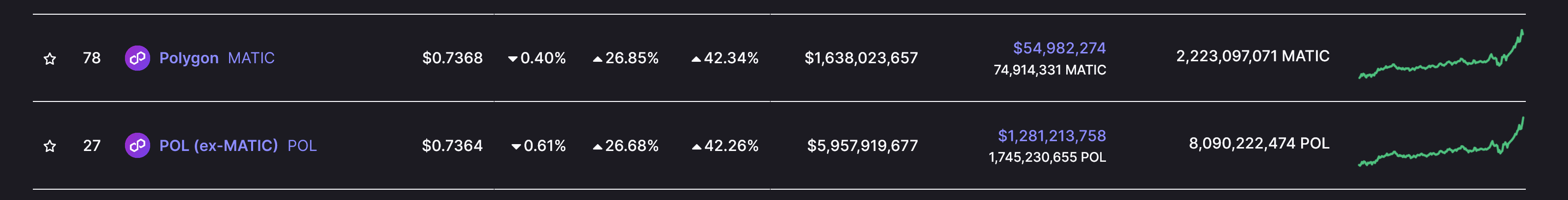This screenshot has width=1568, height=200.
Task: Click POL up arrow 42.26% change
Action: coord(725,146)
